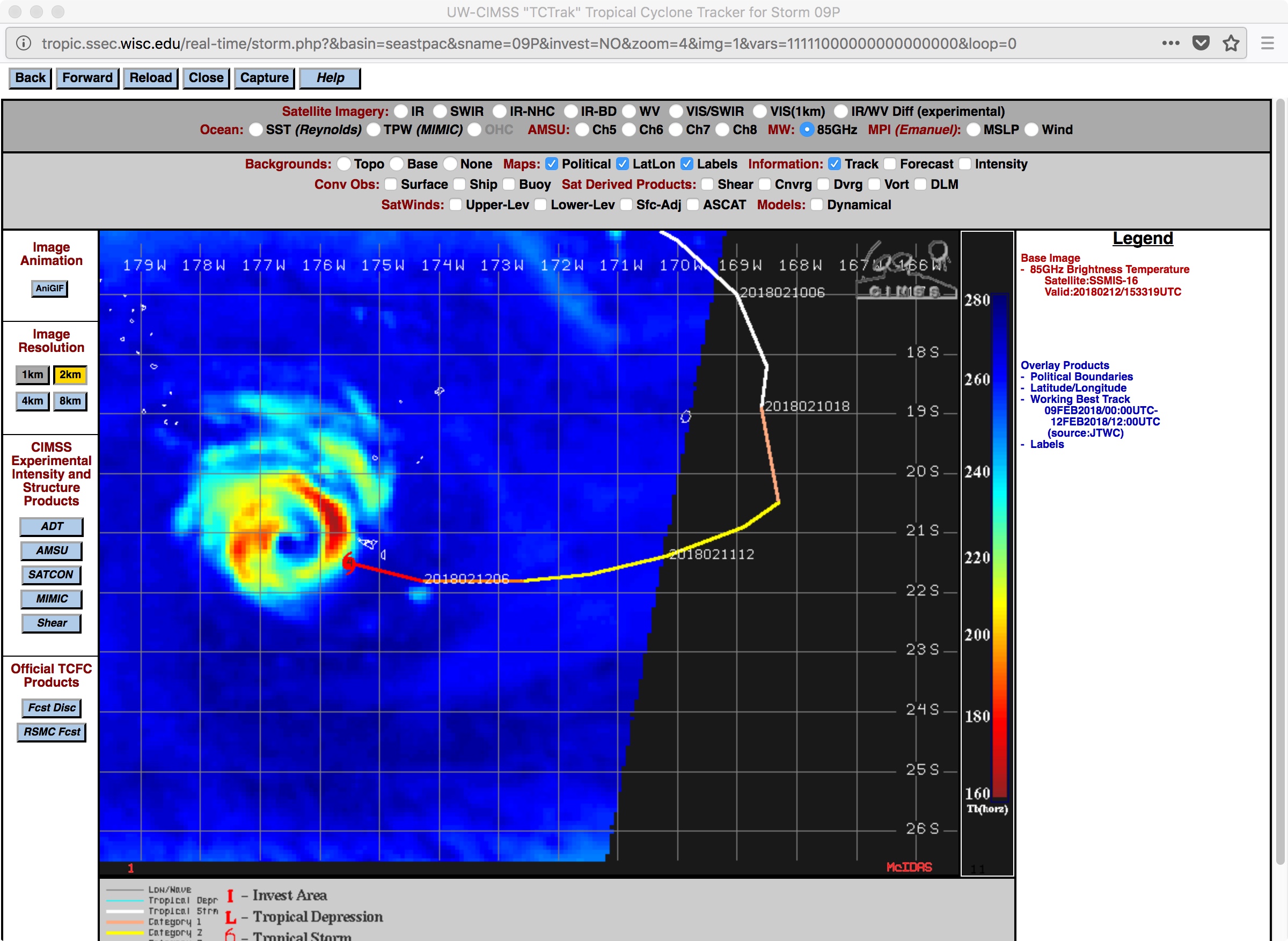Select IR-NHC imagery option
This screenshot has height=941, width=1288.
[500, 112]
